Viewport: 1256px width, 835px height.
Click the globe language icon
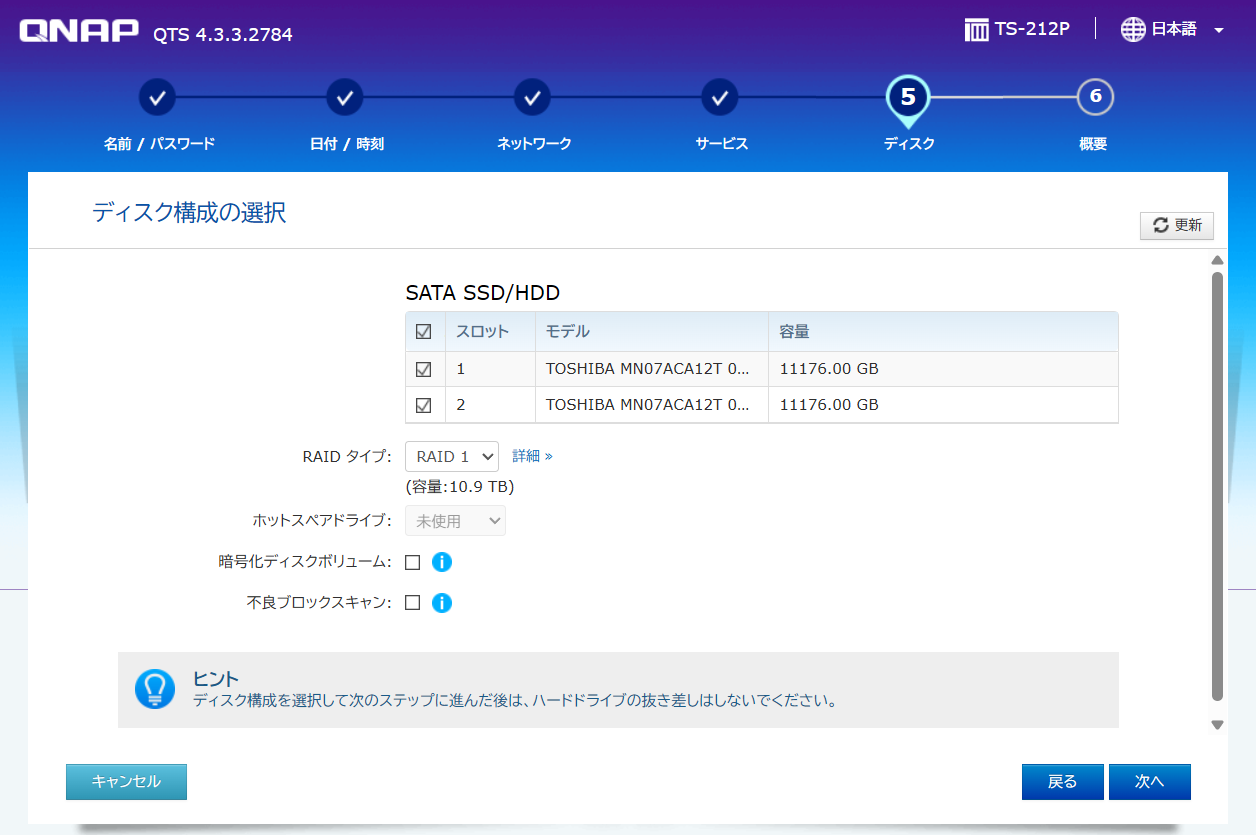[1133, 29]
